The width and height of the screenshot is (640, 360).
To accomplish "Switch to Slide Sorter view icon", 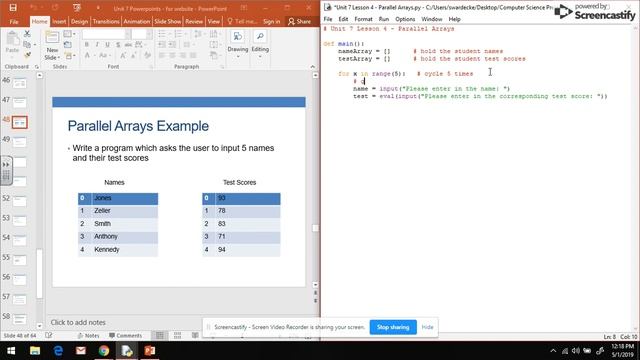I will point(178,336).
